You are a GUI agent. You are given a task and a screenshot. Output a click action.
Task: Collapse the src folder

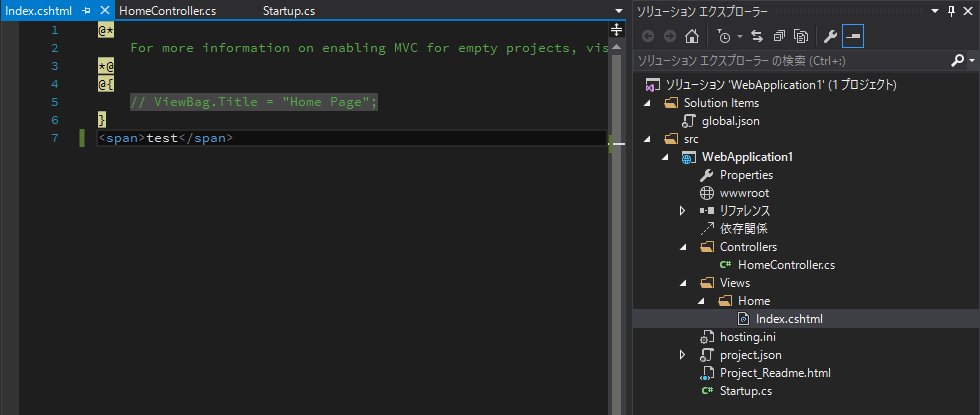(648, 139)
